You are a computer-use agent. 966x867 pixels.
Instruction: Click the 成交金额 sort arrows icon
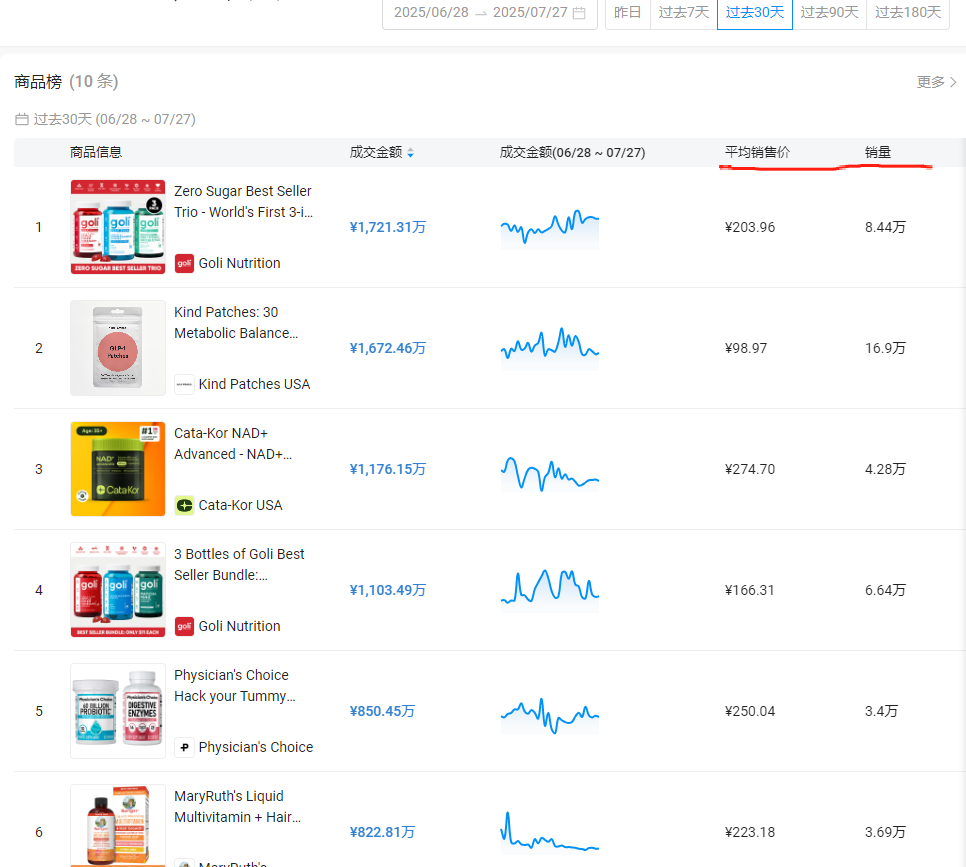pos(410,153)
